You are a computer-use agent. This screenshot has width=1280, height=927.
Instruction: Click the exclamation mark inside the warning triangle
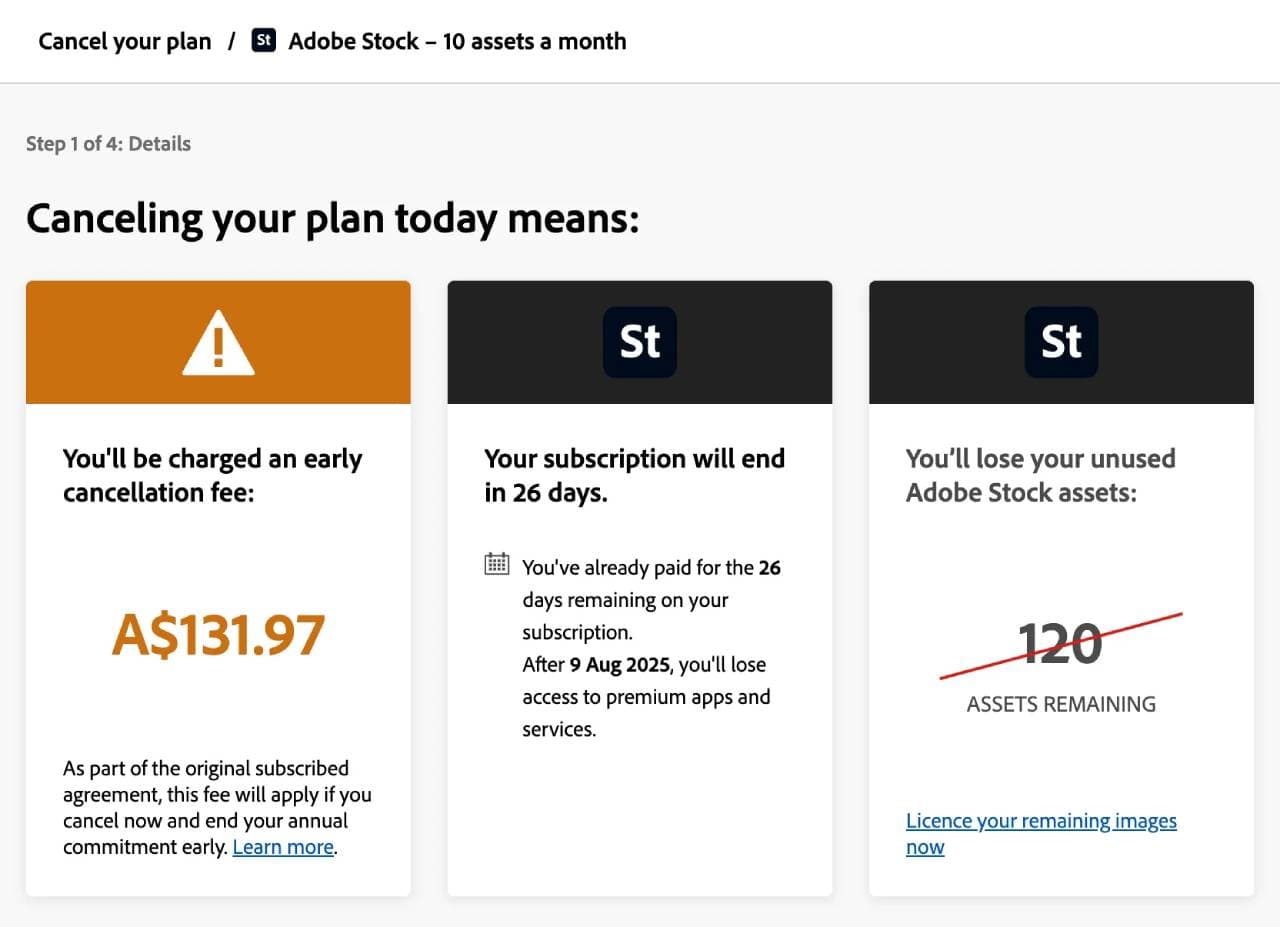(x=218, y=347)
